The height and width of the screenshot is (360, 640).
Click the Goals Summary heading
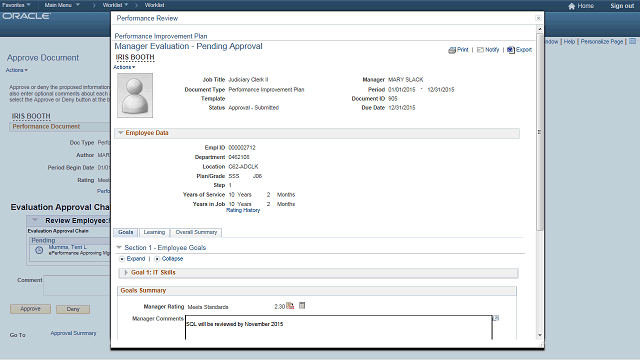tap(143, 291)
